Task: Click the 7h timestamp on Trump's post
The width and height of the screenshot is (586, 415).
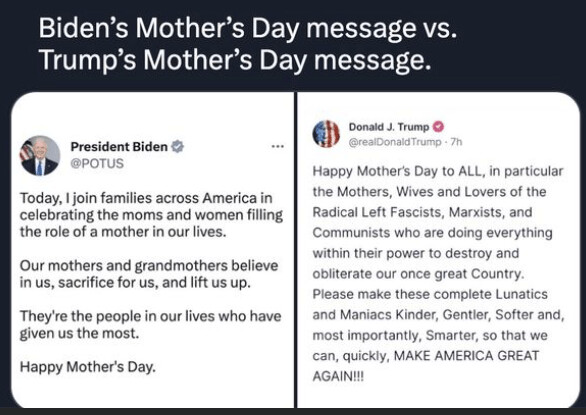Action: tap(456, 142)
